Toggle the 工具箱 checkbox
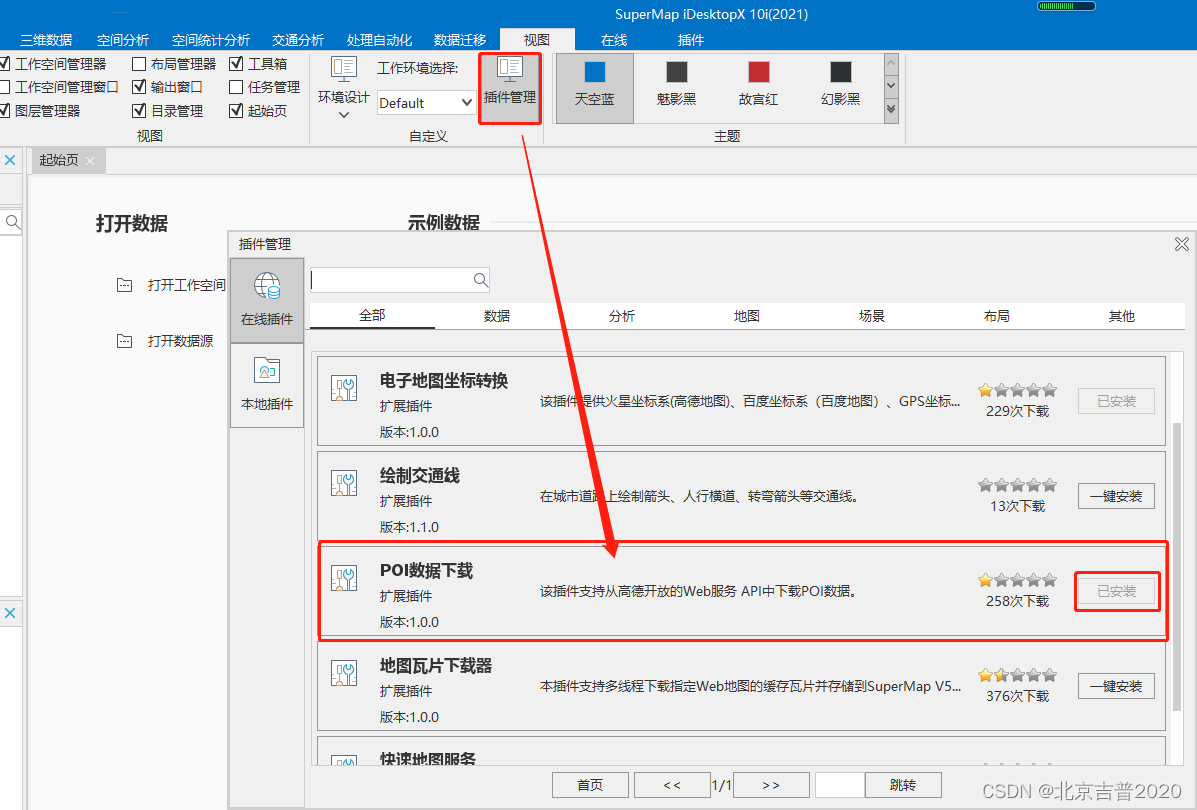 (236, 63)
